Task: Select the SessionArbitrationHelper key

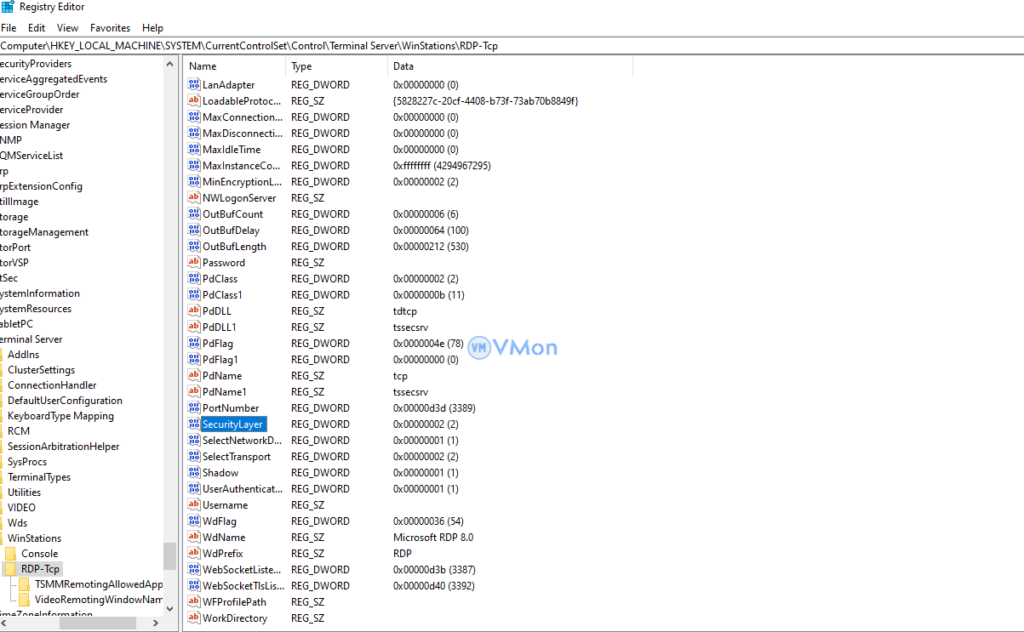Action: click(63, 447)
